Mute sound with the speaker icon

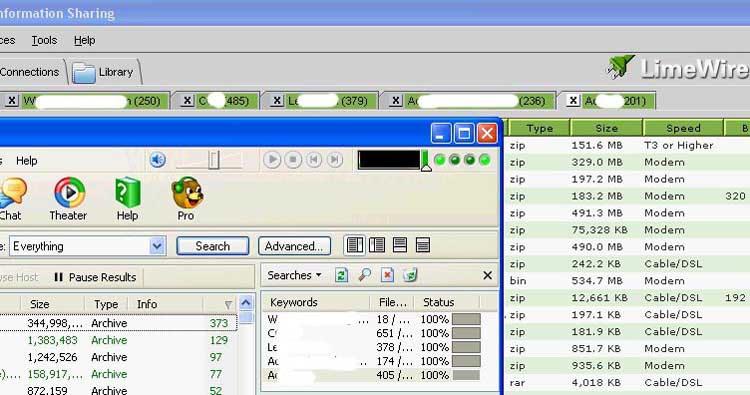157,160
